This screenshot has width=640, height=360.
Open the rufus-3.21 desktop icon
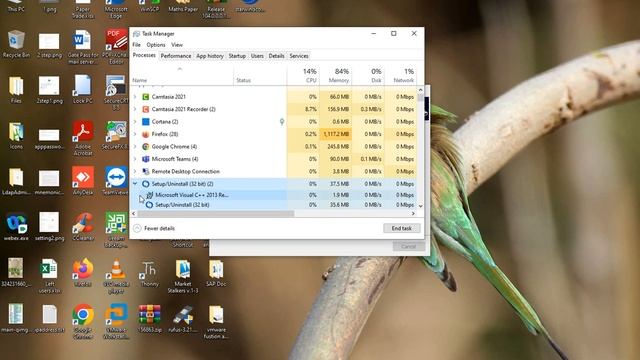[x=182, y=315]
